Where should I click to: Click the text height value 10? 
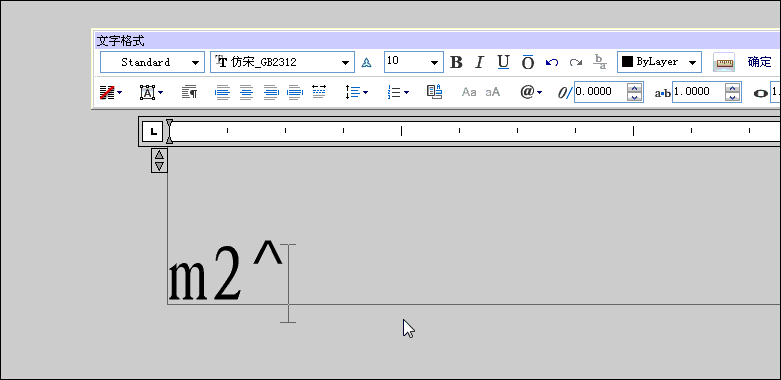tap(392, 61)
